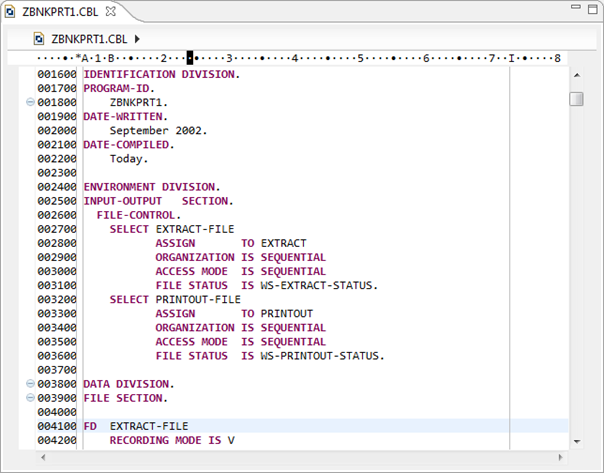Click line number 002700 in the gutter
604x473 pixels.
pos(56,229)
